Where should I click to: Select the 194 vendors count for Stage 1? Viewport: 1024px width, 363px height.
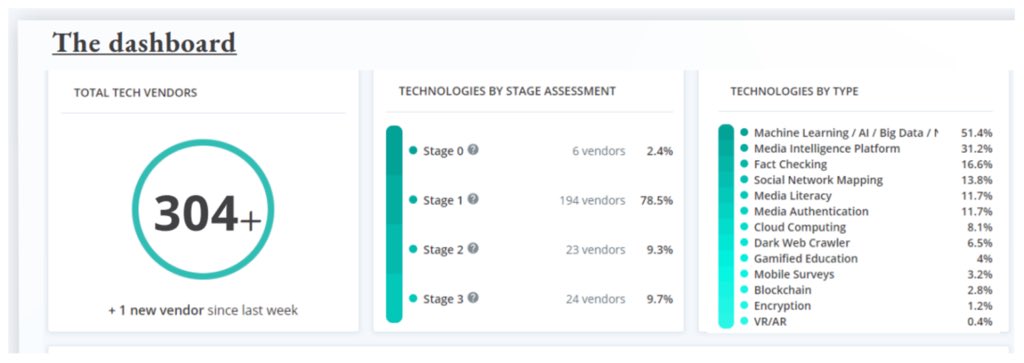592,200
